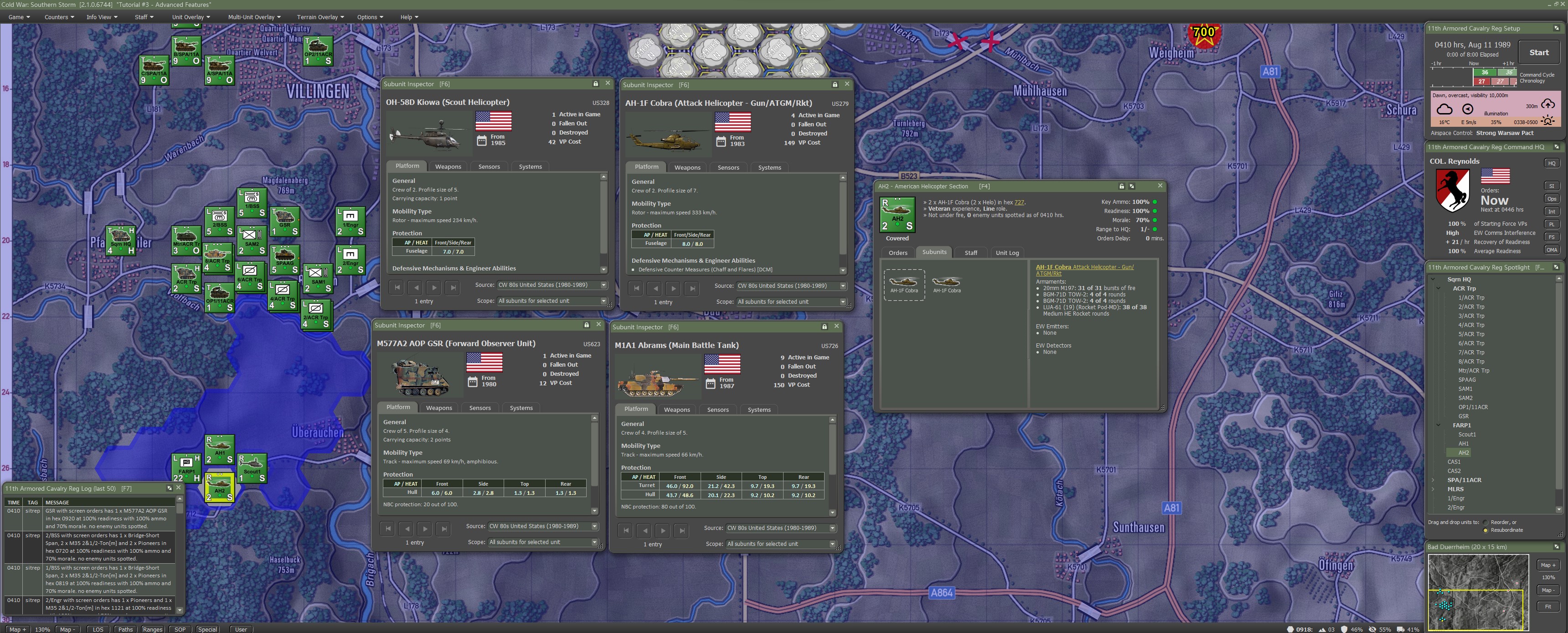Click the OMA button in Command HQ
This screenshot has height=633, width=1568.
1552,250
